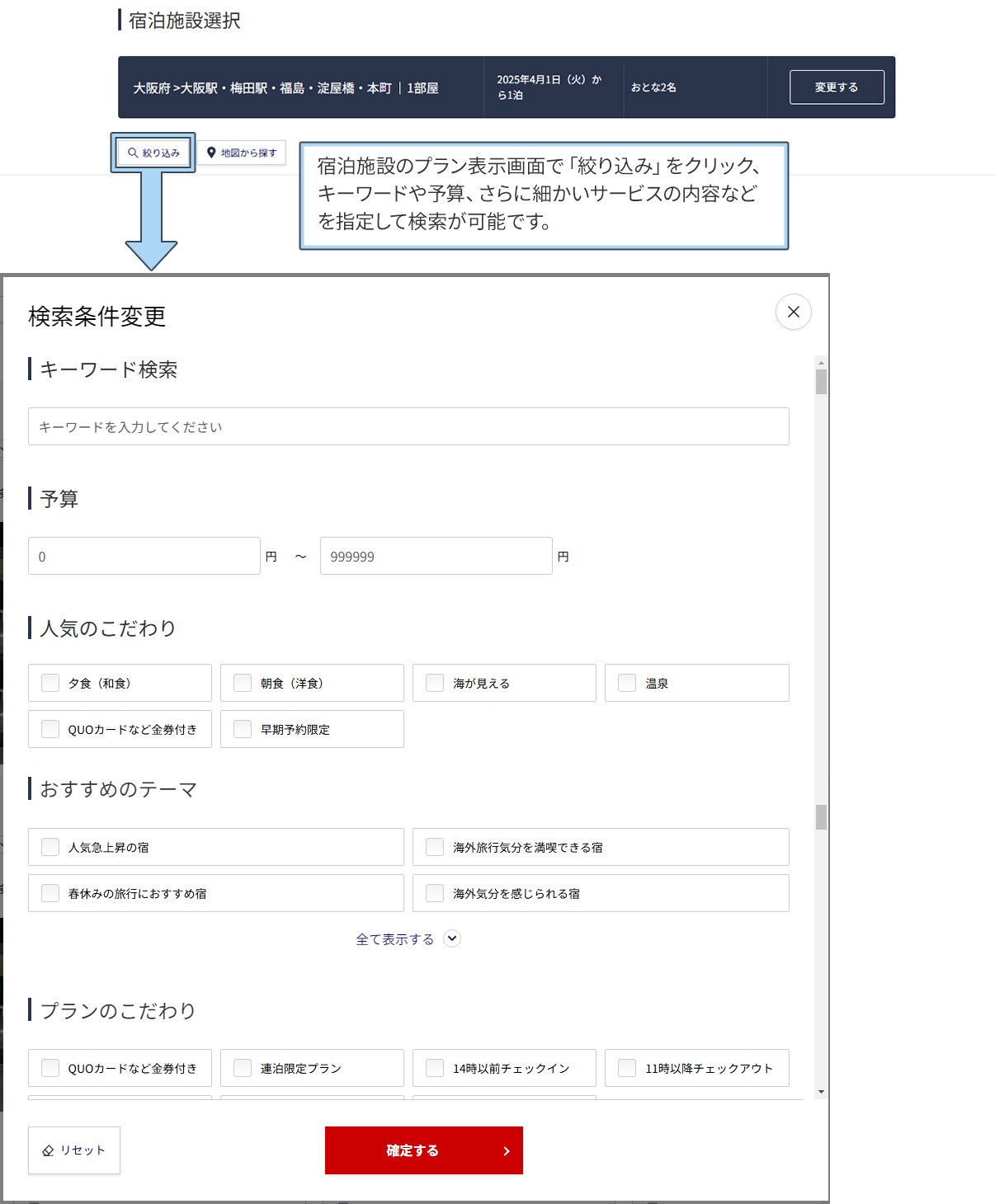Image resolution: width=995 pixels, height=1204 pixels.
Task: Click the eraser リセット button
Action: [x=74, y=1150]
